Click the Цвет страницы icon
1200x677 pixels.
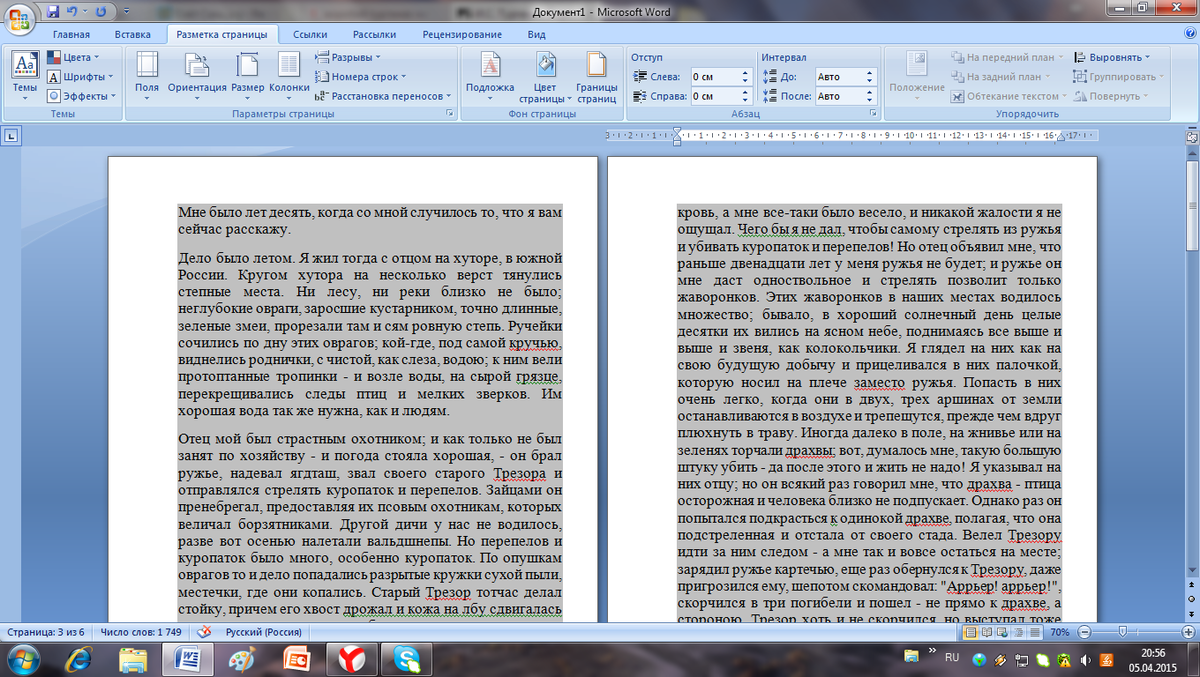click(x=544, y=73)
